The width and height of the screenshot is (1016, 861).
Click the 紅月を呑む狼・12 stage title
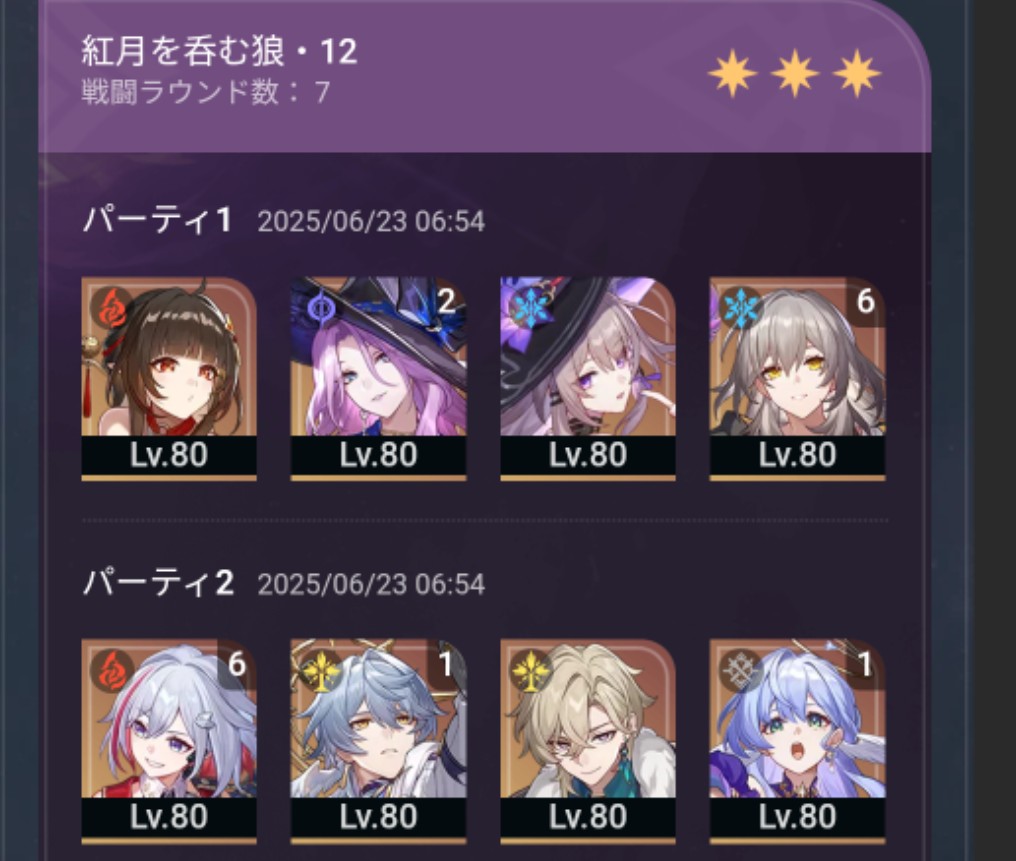[x=220, y=51]
